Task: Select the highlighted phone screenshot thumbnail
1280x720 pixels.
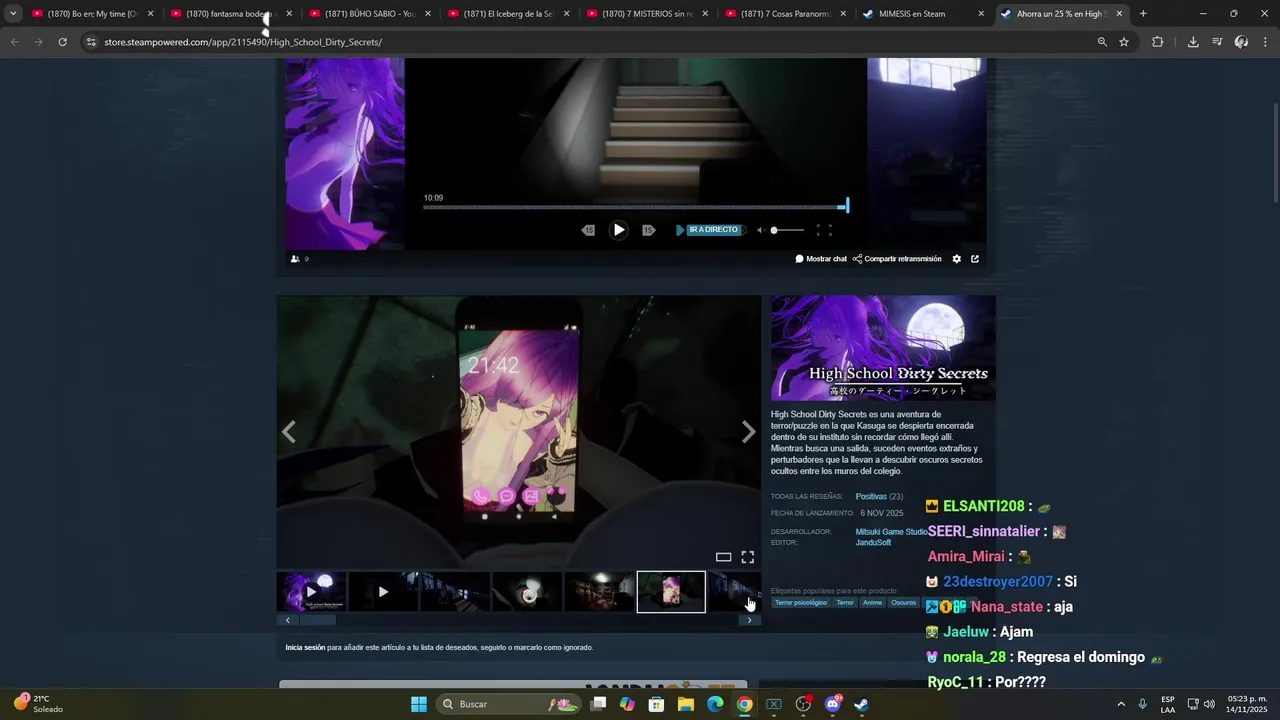Action: pyautogui.click(x=671, y=592)
